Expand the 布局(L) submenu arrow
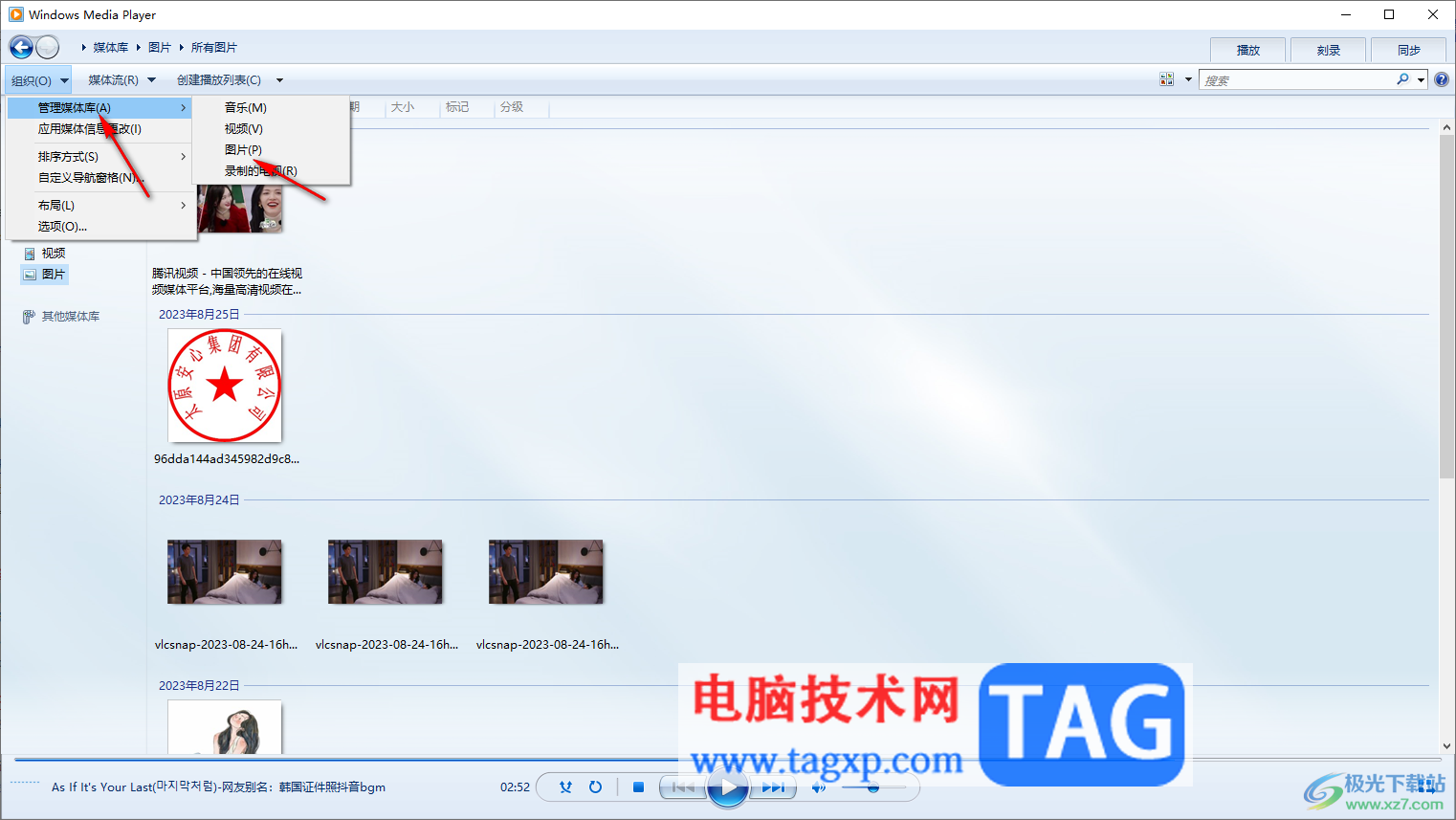 (x=183, y=206)
